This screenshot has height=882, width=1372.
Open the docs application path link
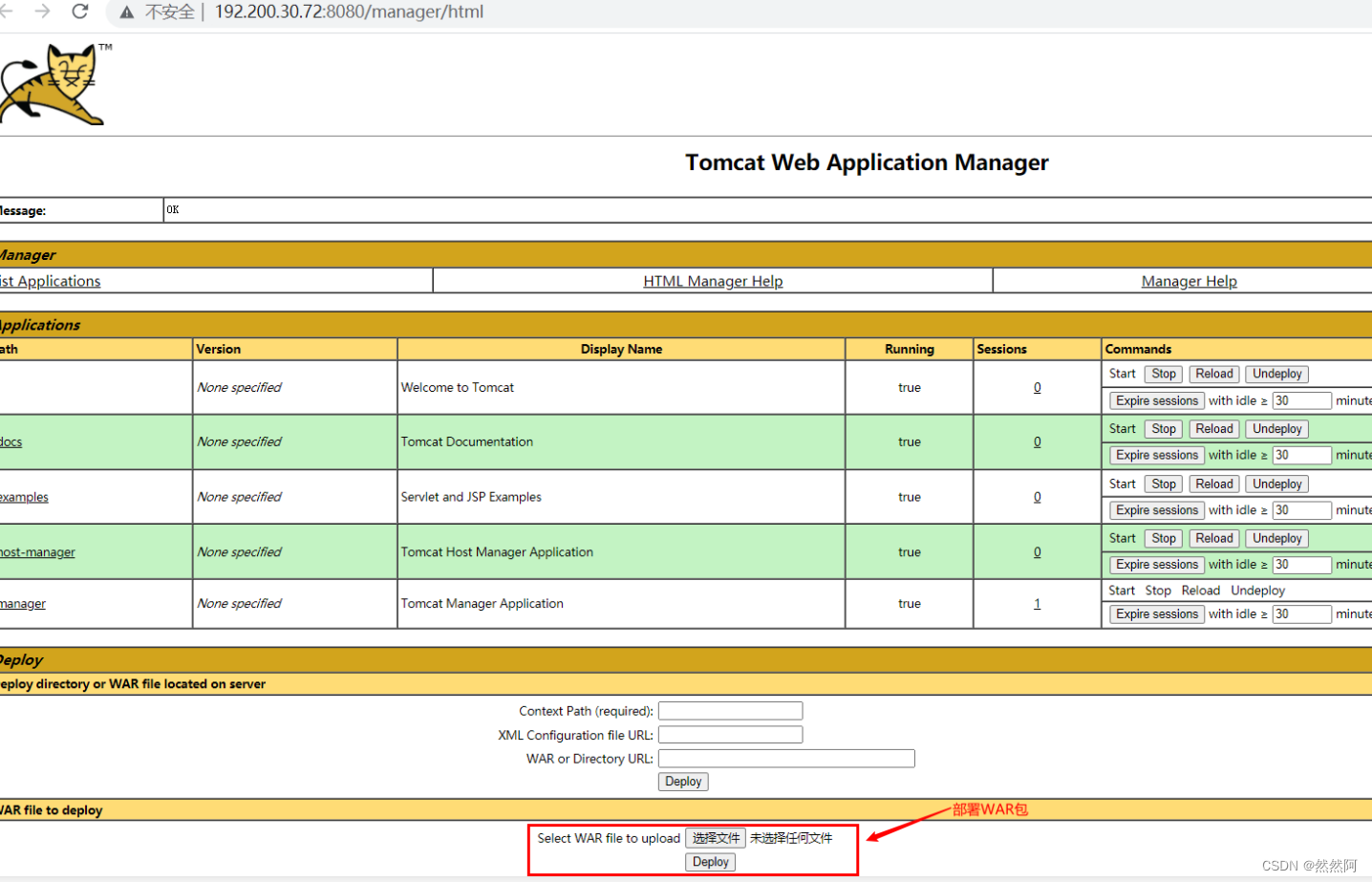click(11, 441)
